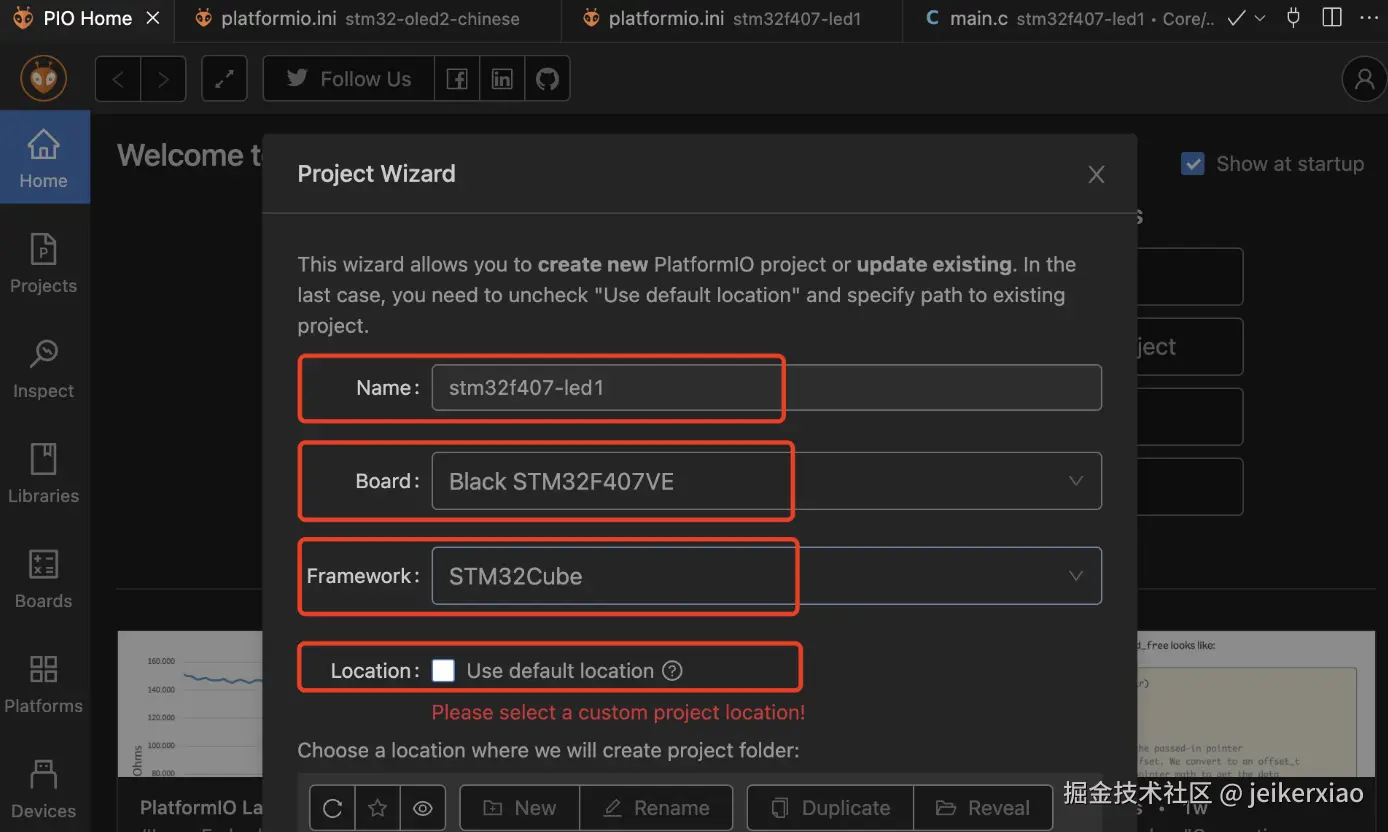Expand the Board dropdown
The width and height of the screenshot is (1388, 832).
tap(766, 481)
